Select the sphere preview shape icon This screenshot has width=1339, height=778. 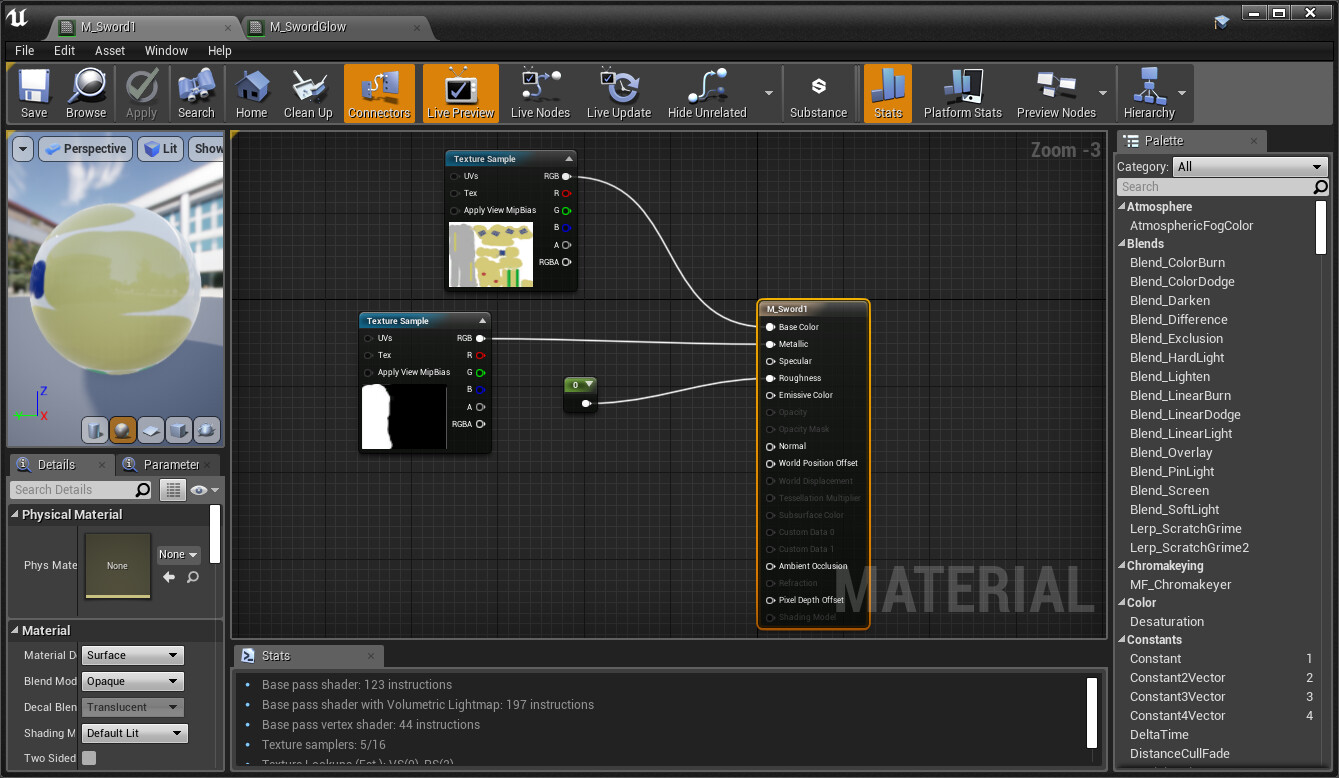123,430
